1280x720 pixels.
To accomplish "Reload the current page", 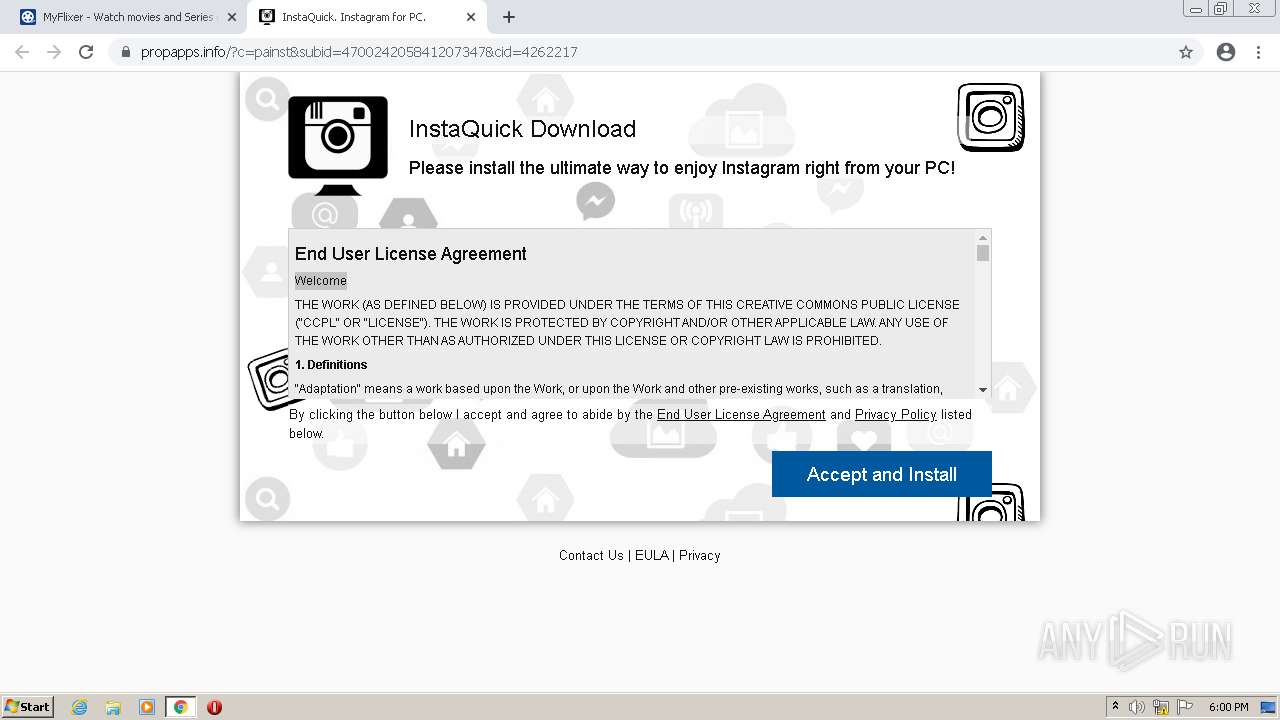I will click(x=86, y=52).
